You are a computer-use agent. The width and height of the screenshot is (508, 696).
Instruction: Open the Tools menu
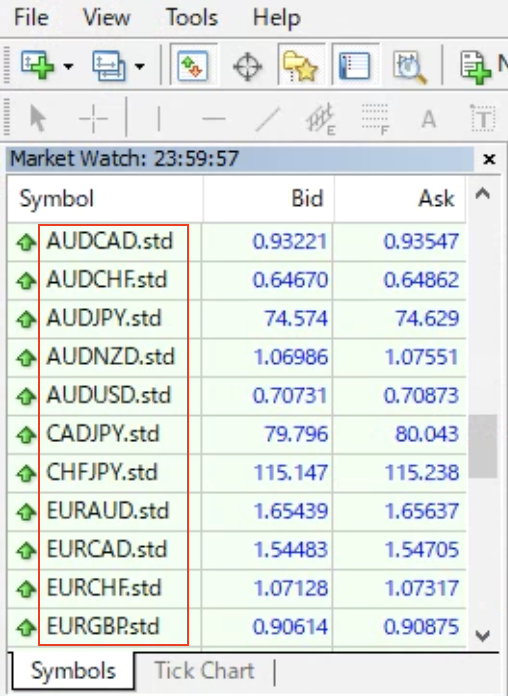(x=192, y=18)
